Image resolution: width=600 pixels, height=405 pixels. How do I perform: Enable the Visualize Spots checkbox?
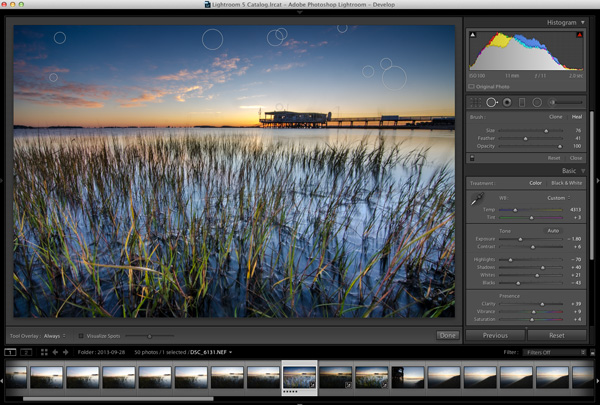[81, 336]
